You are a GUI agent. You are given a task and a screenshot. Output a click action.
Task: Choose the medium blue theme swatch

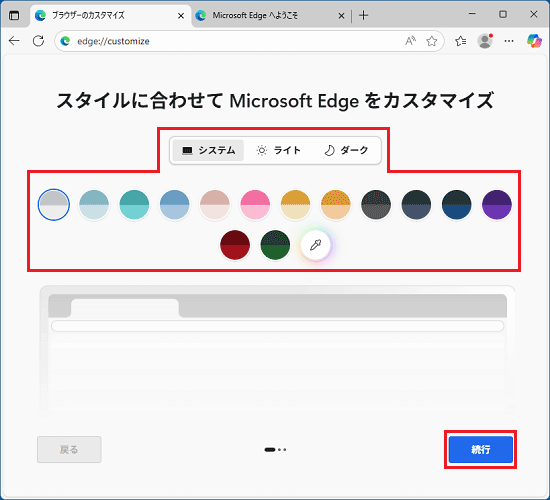tap(174, 205)
